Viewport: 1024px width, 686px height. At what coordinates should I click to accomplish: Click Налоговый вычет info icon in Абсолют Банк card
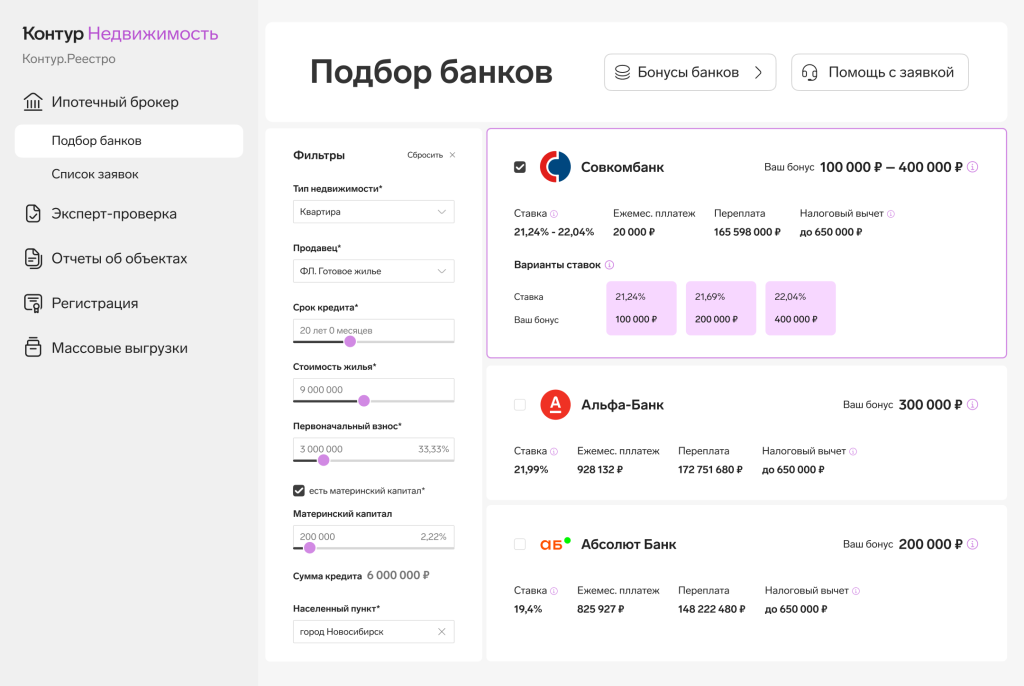pos(856,591)
